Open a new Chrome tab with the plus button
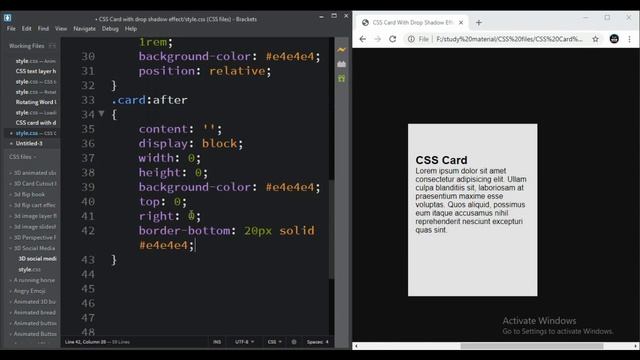 pos(479,23)
